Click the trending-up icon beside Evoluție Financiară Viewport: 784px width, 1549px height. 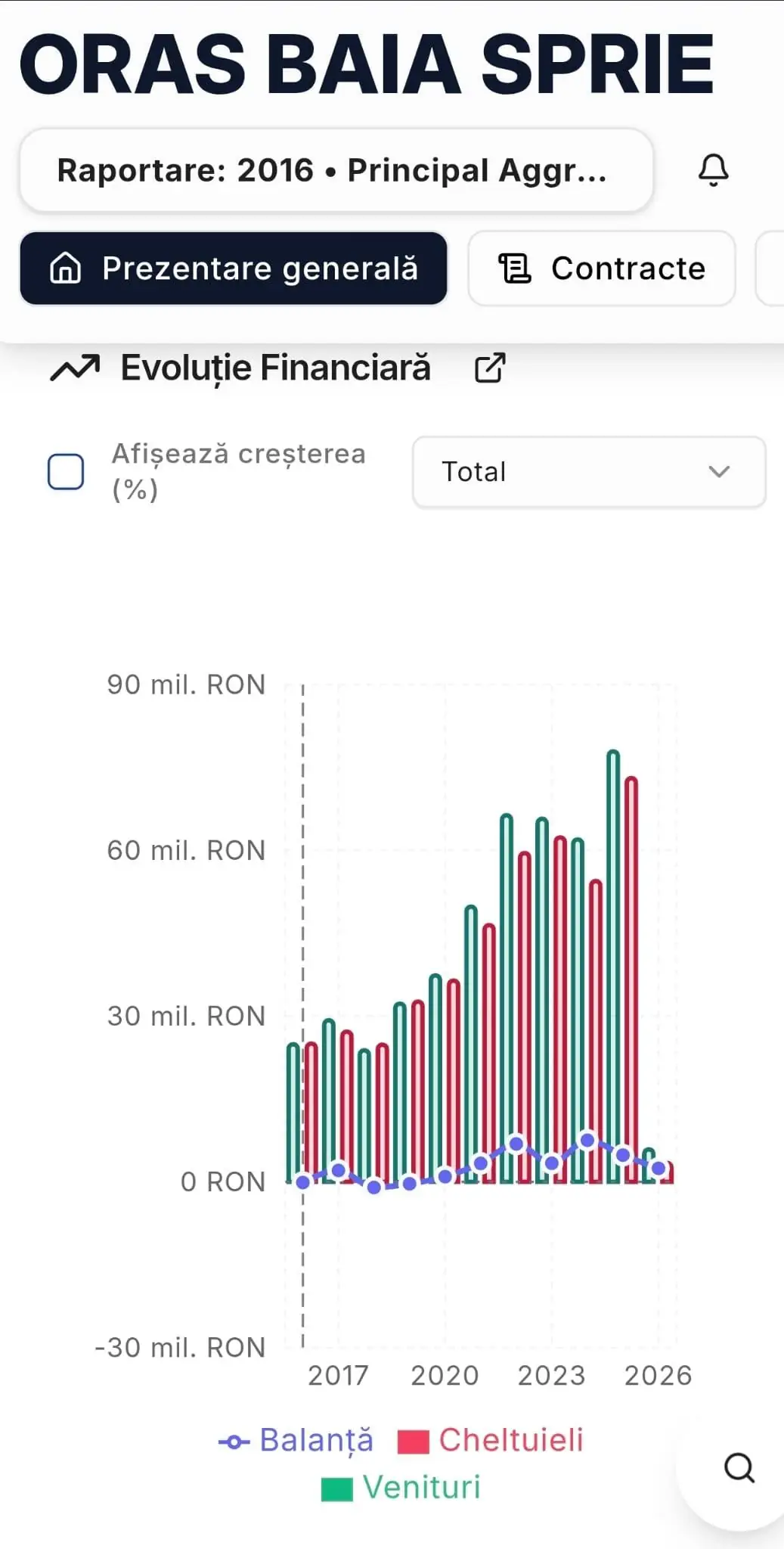click(x=75, y=368)
